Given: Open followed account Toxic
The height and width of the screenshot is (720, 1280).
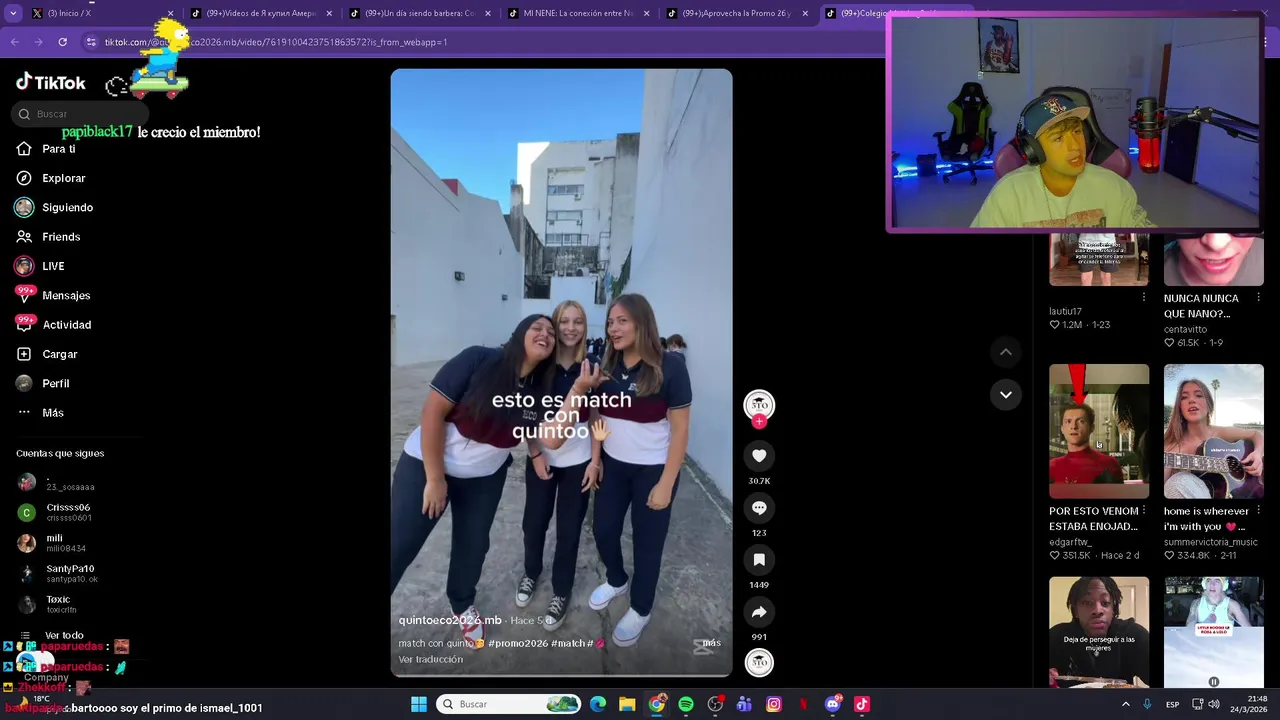Looking at the screenshot, I should click(60, 604).
